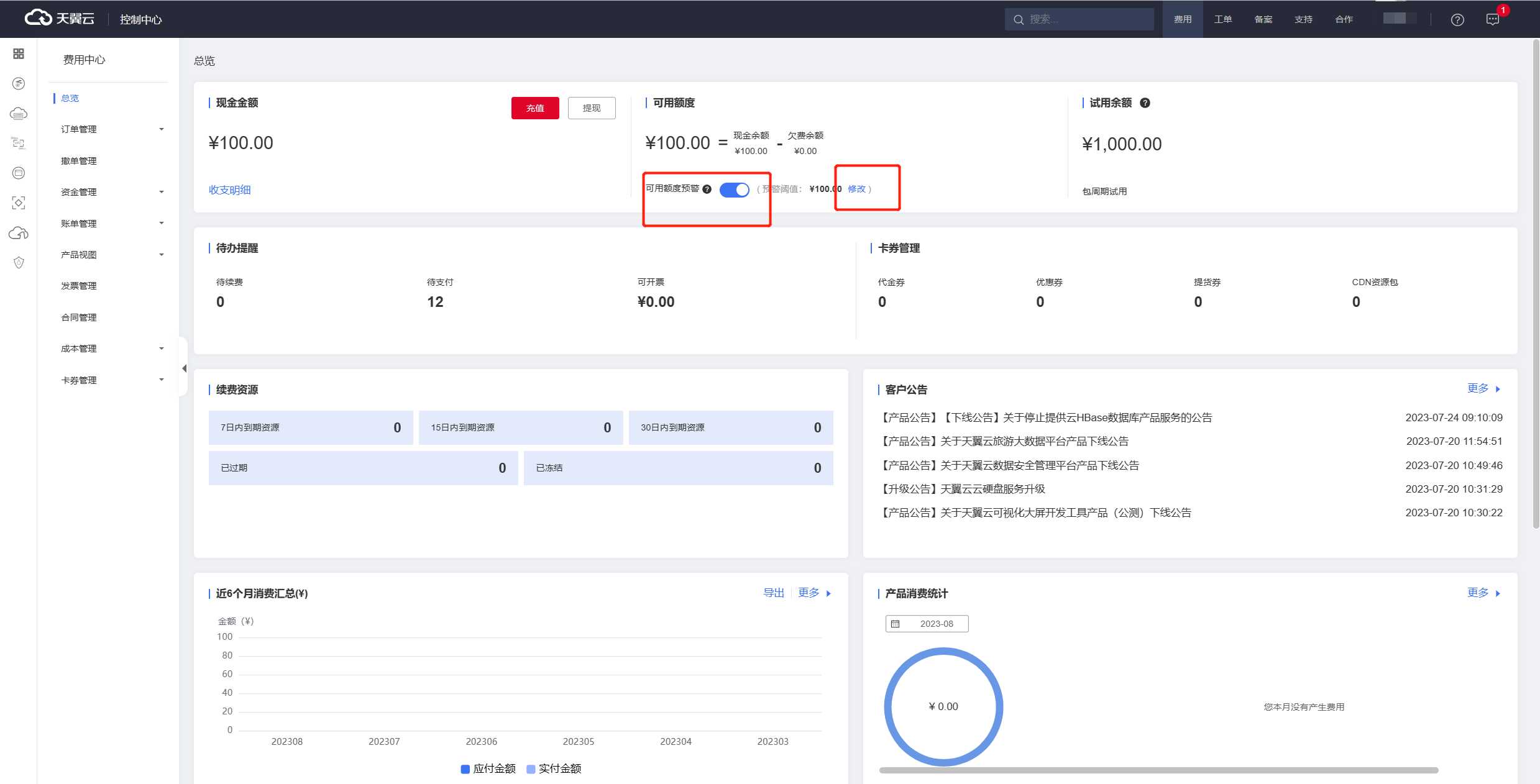Click the horizontal scrollbar under product stats
This screenshot has height=784, width=1540.
[x=1158, y=770]
